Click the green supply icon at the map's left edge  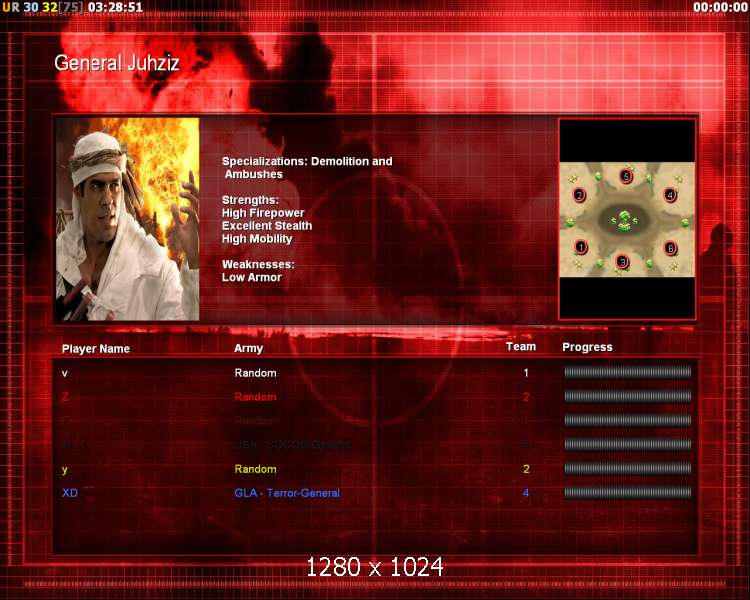(570, 222)
